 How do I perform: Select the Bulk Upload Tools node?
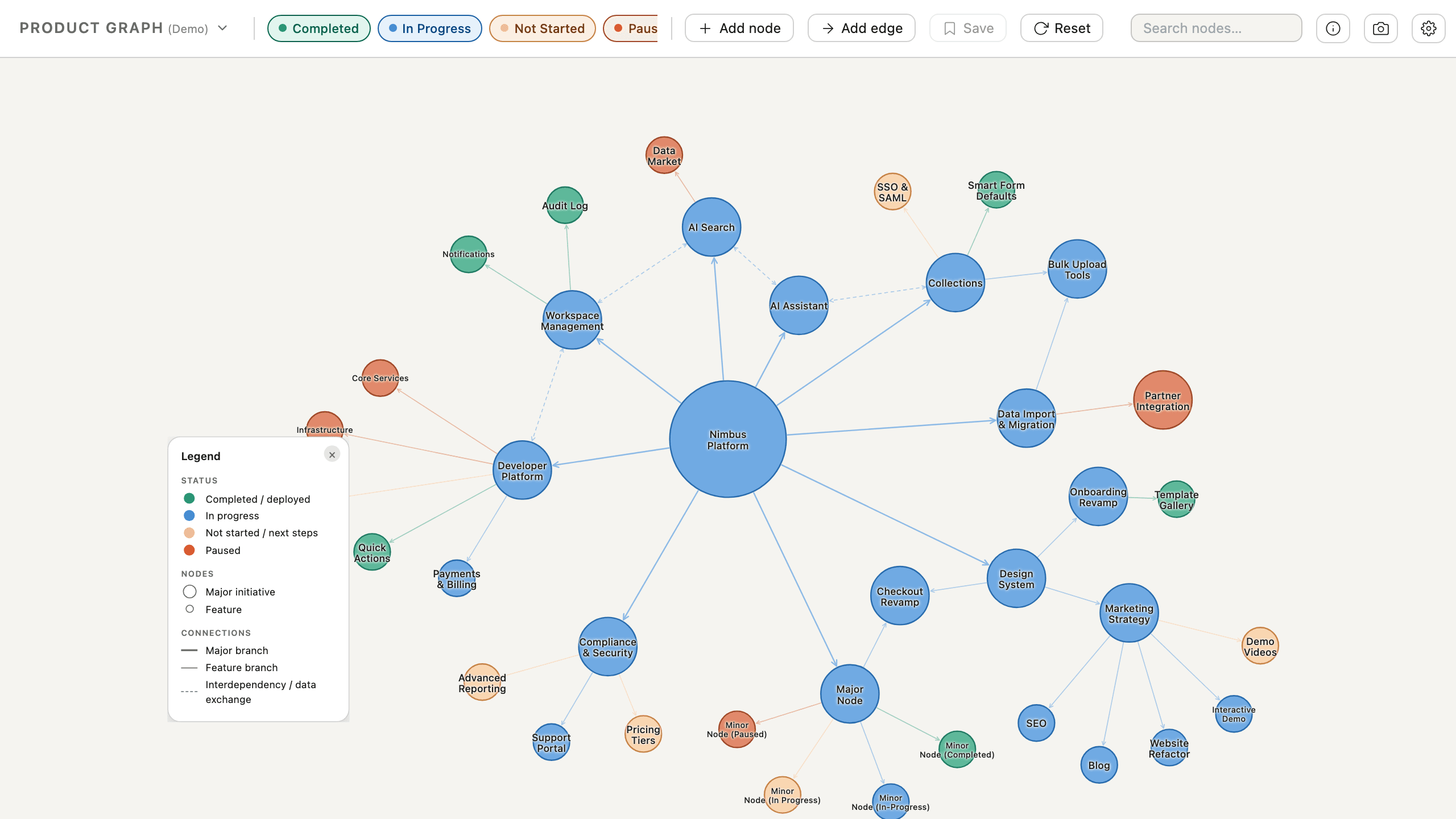click(x=1077, y=269)
